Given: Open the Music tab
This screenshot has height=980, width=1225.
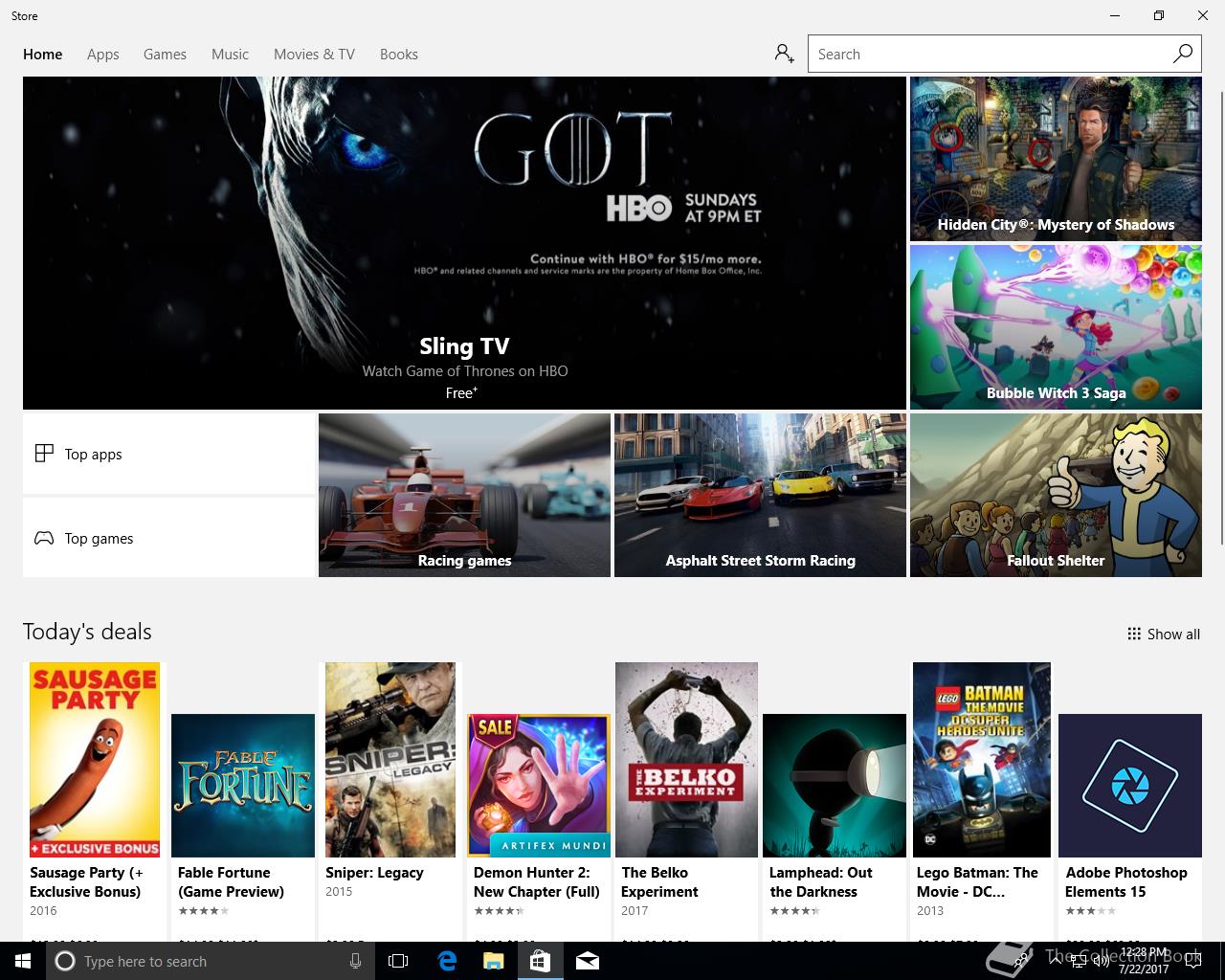Looking at the screenshot, I should 230,55.
